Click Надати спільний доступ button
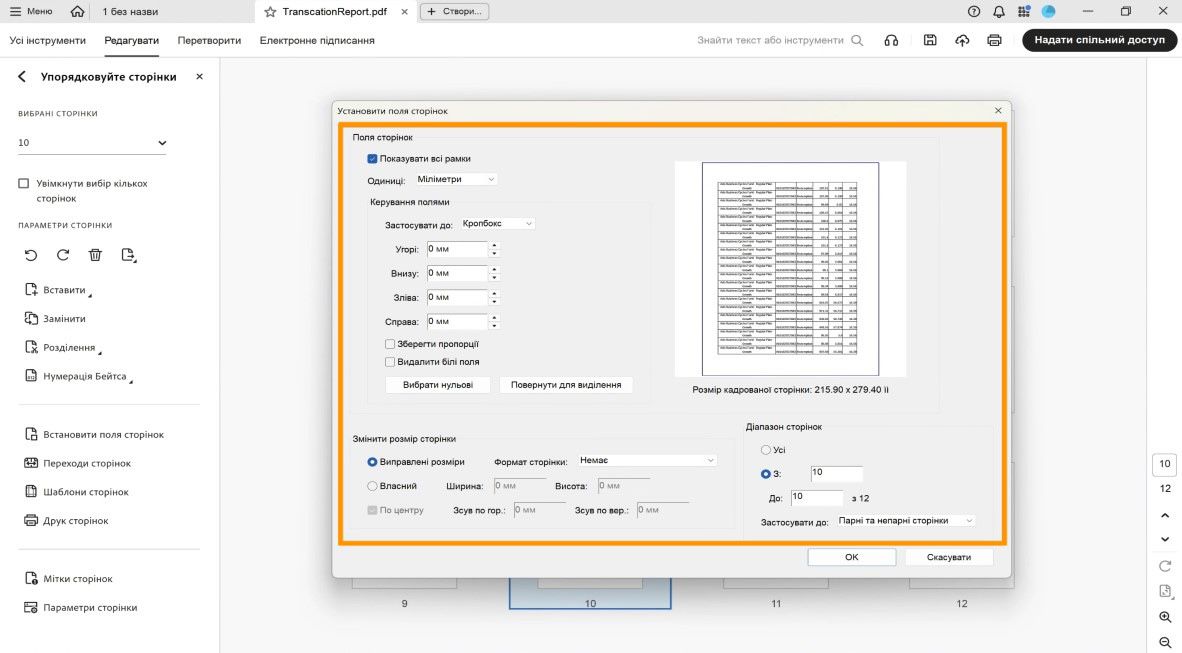Screen dimensions: 1182x653 [1100, 40]
